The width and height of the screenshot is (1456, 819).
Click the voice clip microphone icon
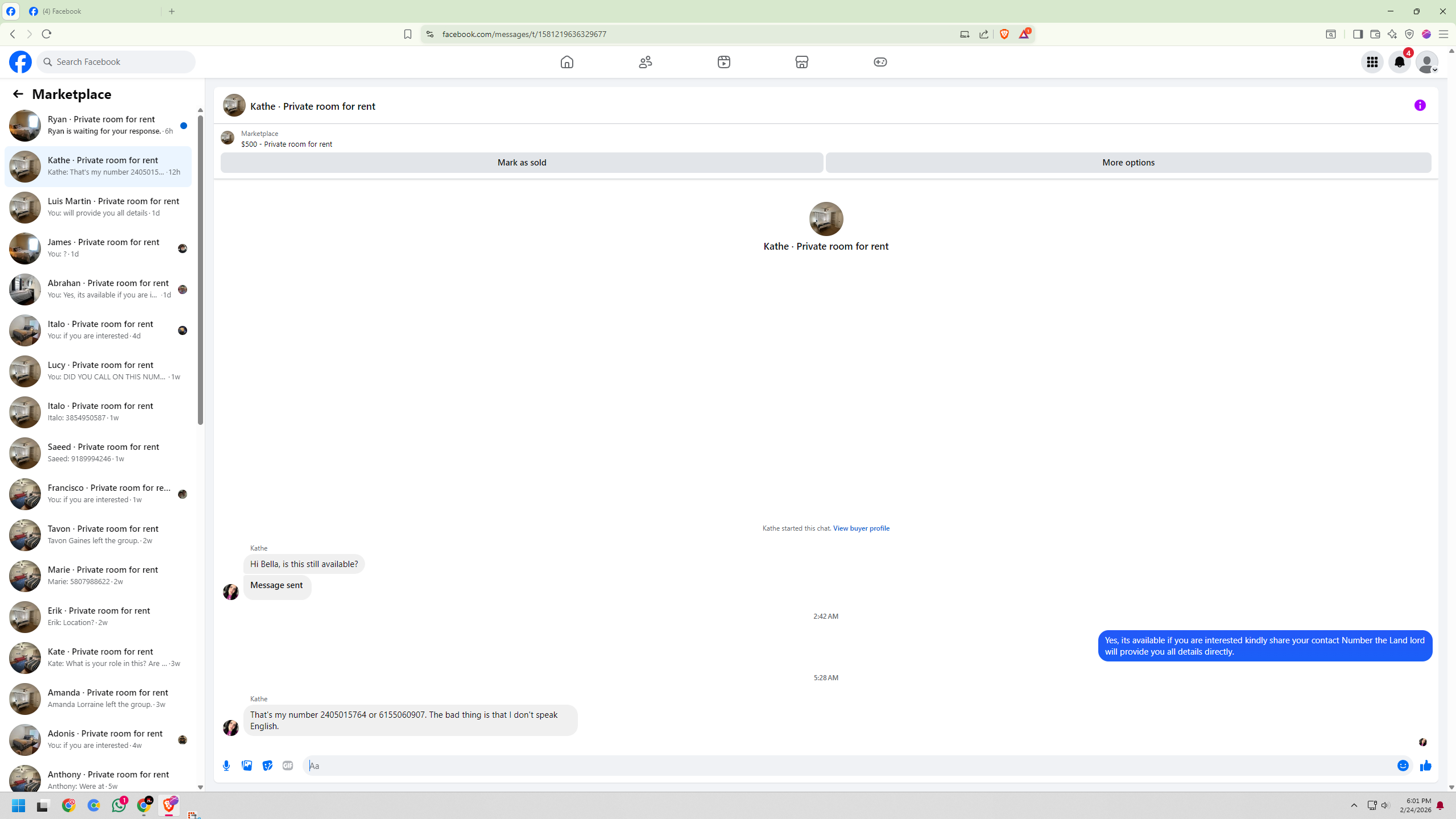point(226,766)
